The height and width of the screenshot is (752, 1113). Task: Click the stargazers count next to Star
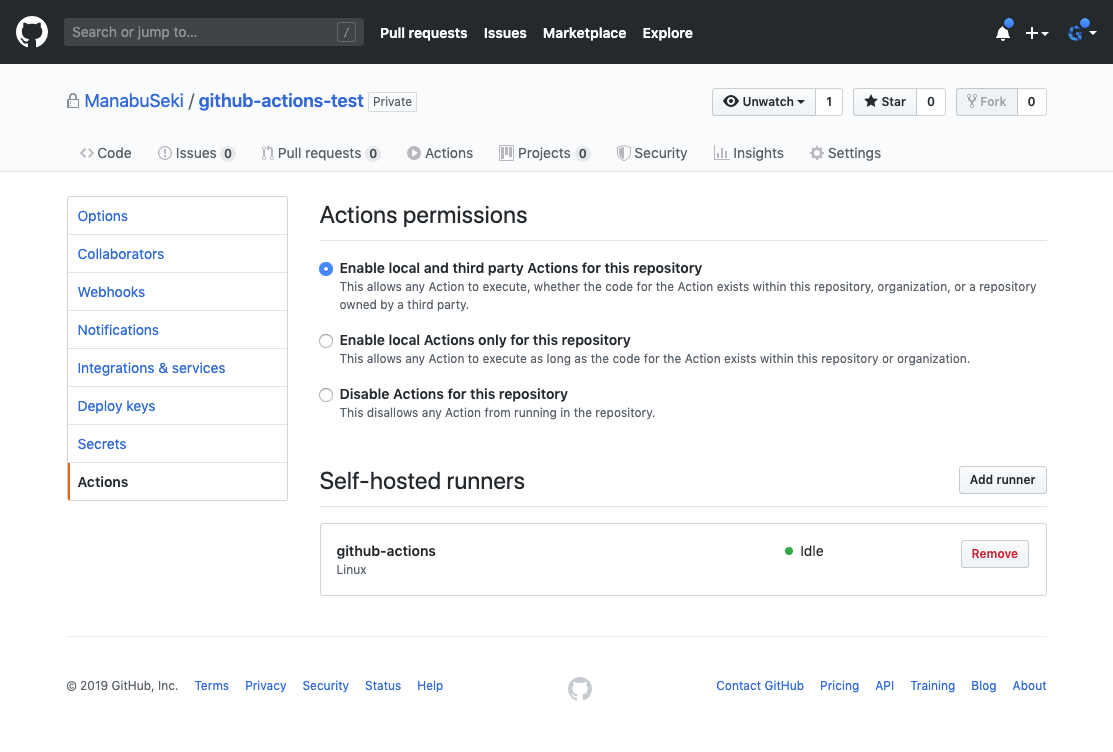(x=931, y=102)
